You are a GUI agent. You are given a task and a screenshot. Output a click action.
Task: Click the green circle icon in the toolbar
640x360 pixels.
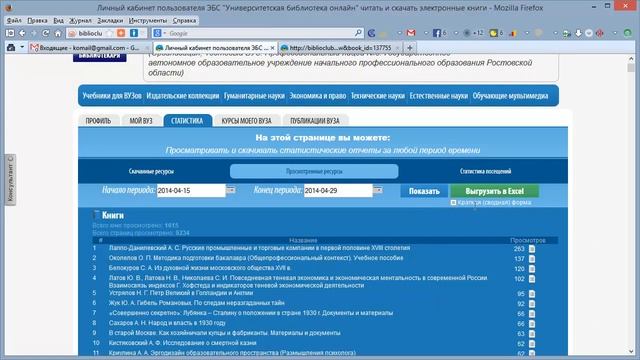[628, 33]
